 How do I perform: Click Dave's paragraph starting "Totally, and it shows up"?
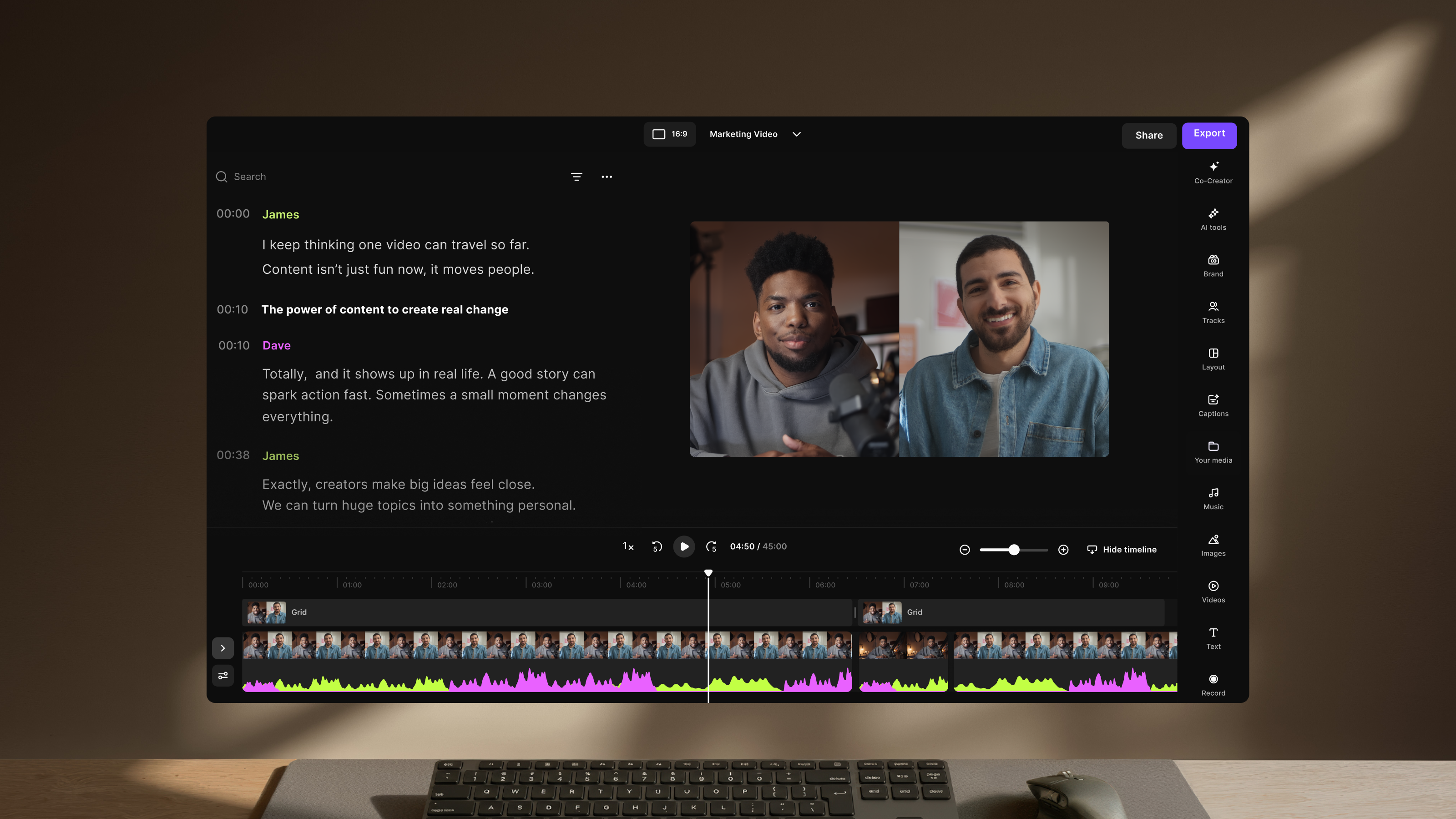click(434, 395)
